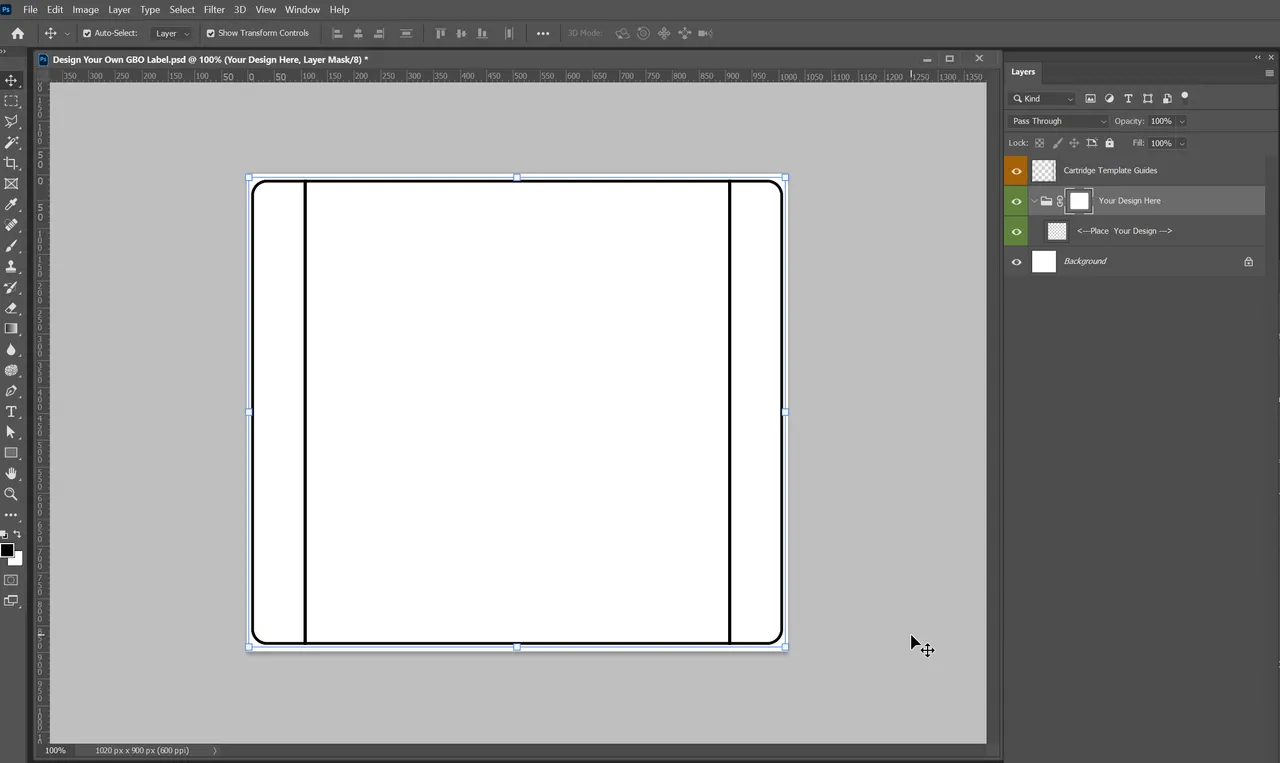
Task: Select the Eyedropper tool
Action: (x=11, y=205)
